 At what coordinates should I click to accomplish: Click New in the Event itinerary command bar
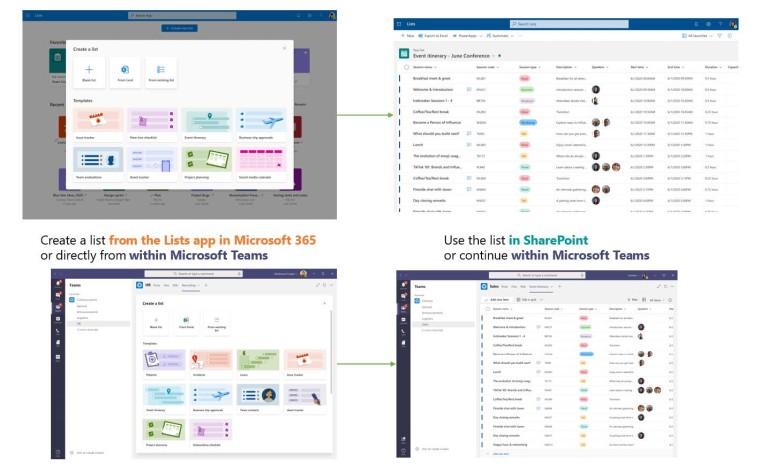[x=408, y=36]
